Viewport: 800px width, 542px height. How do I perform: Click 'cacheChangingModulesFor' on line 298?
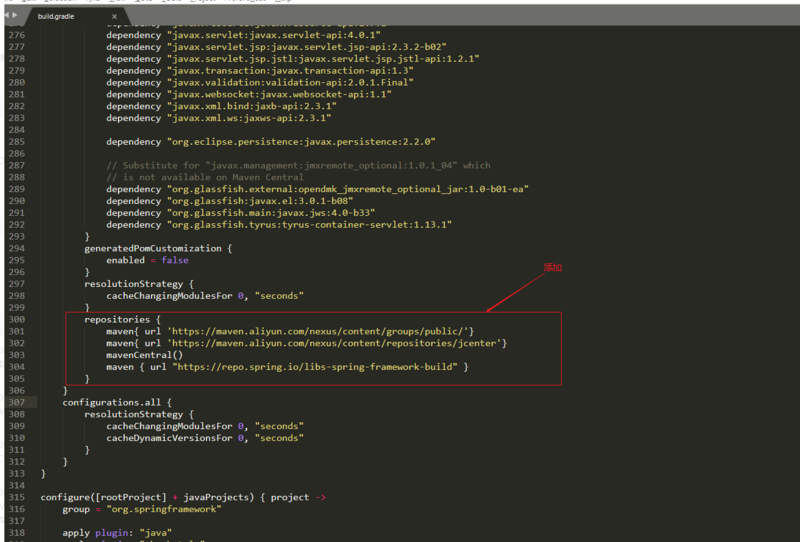[169, 296]
